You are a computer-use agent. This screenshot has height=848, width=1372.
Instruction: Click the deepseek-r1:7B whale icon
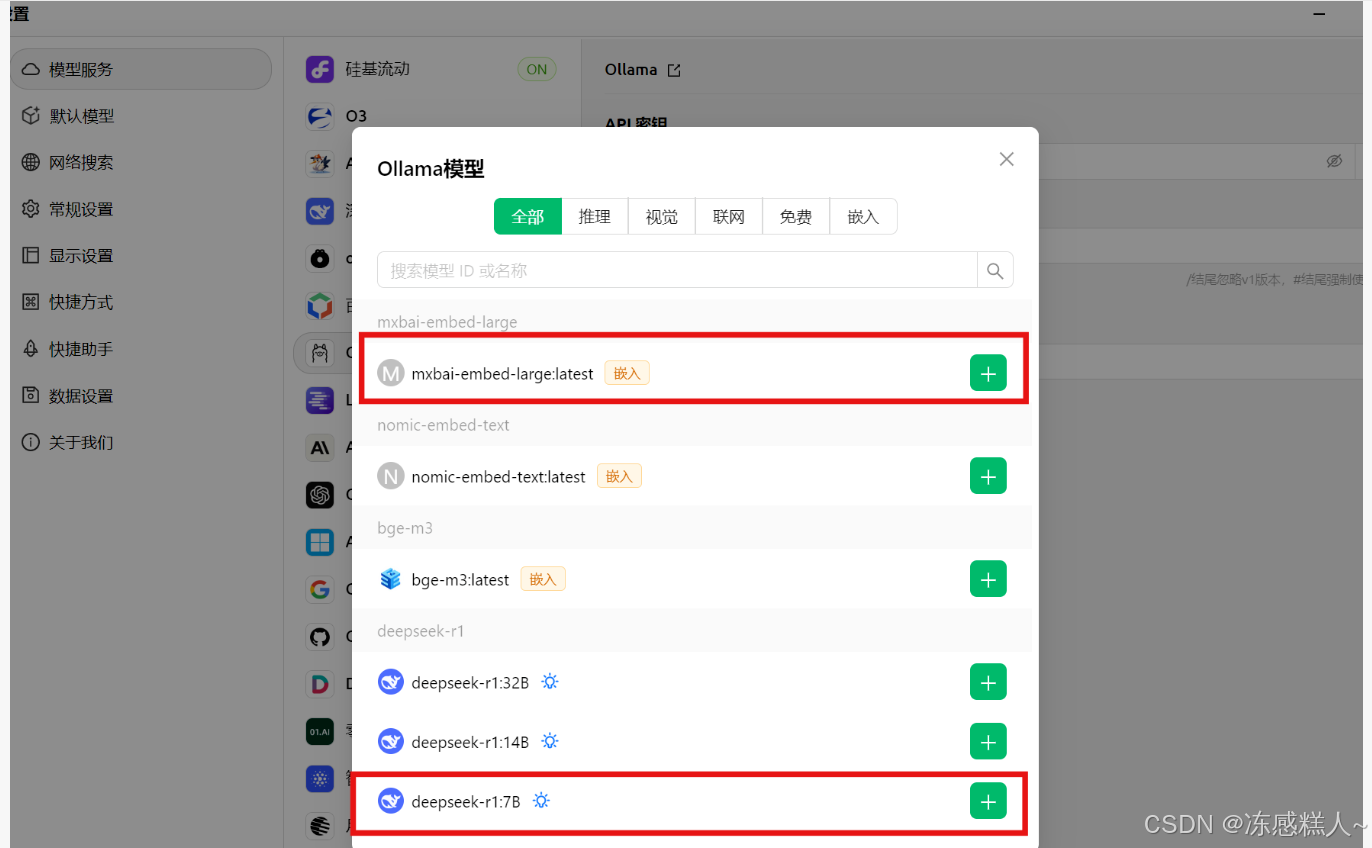click(x=390, y=801)
